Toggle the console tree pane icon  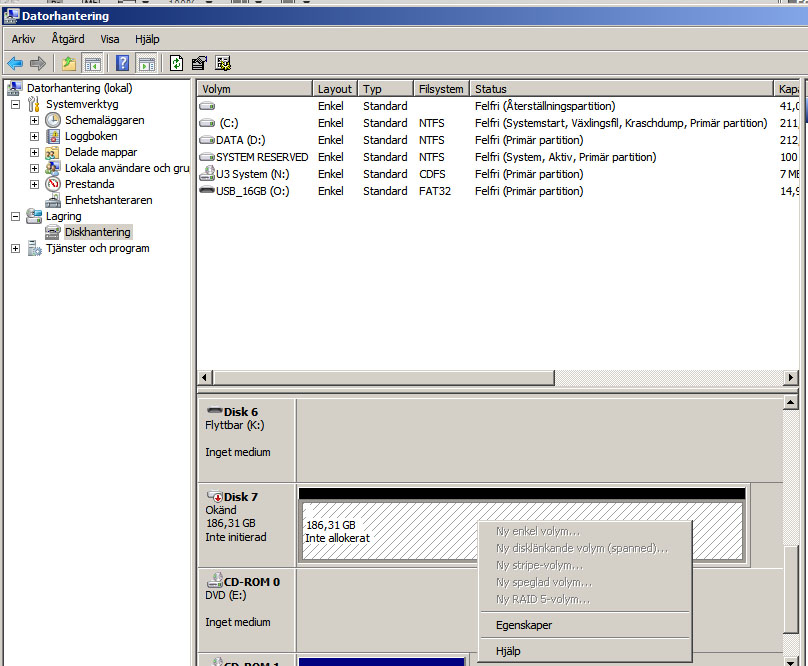click(x=93, y=64)
